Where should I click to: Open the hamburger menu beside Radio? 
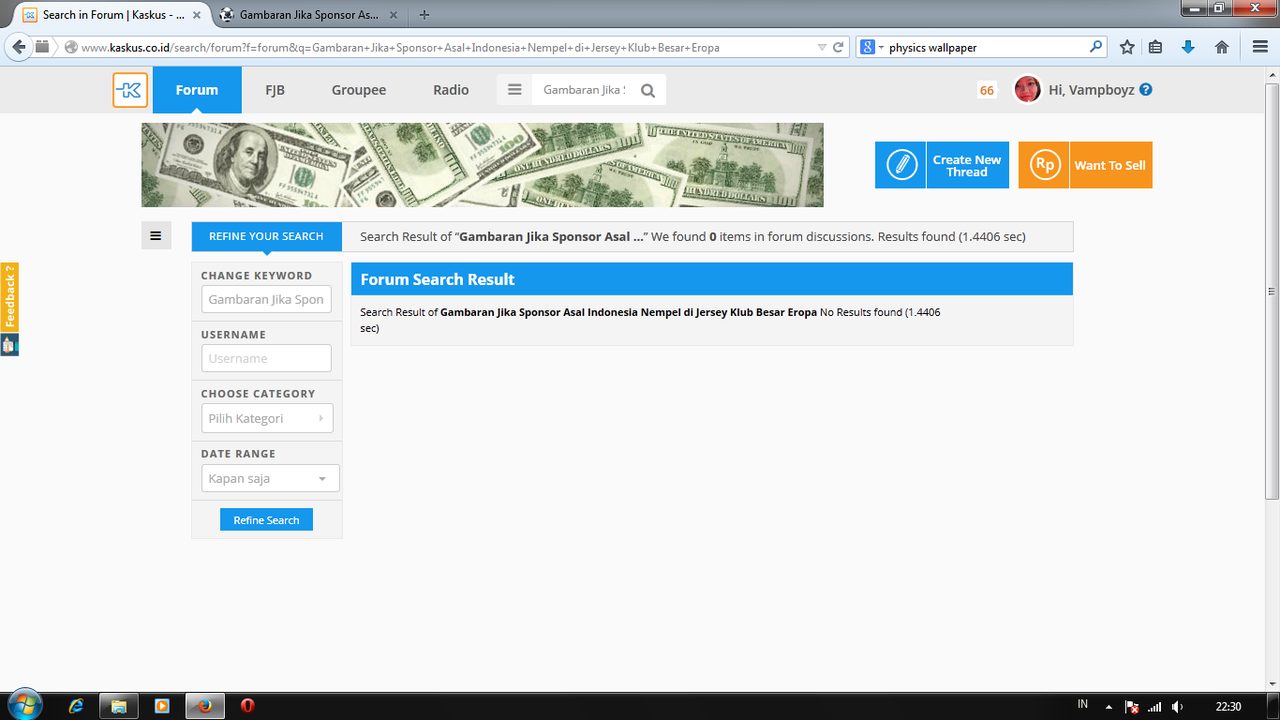click(x=515, y=90)
